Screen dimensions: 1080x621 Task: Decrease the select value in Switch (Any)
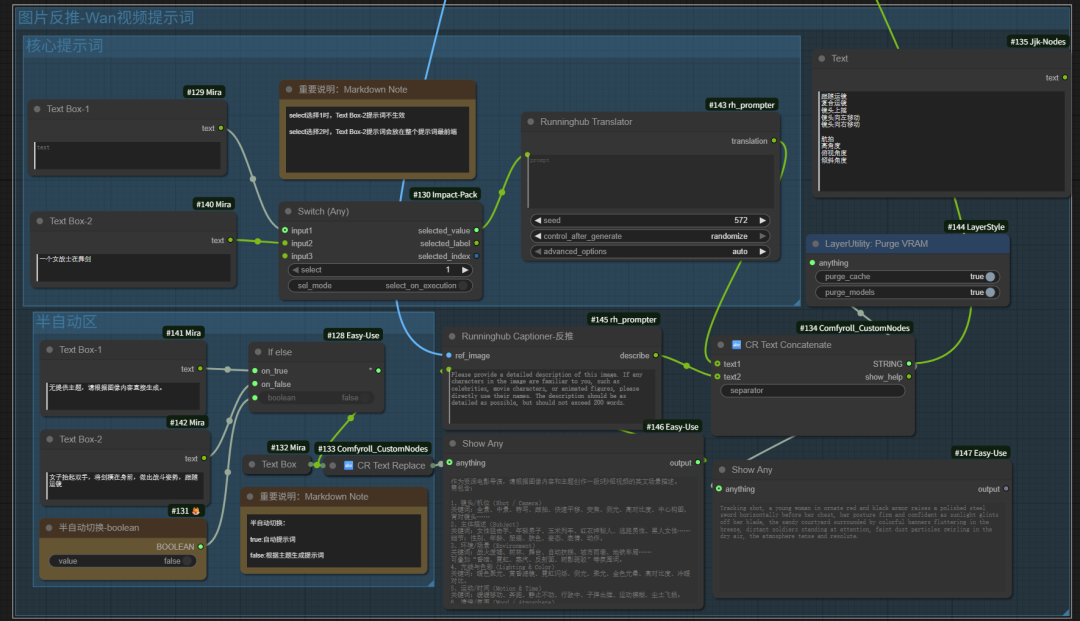(295, 270)
